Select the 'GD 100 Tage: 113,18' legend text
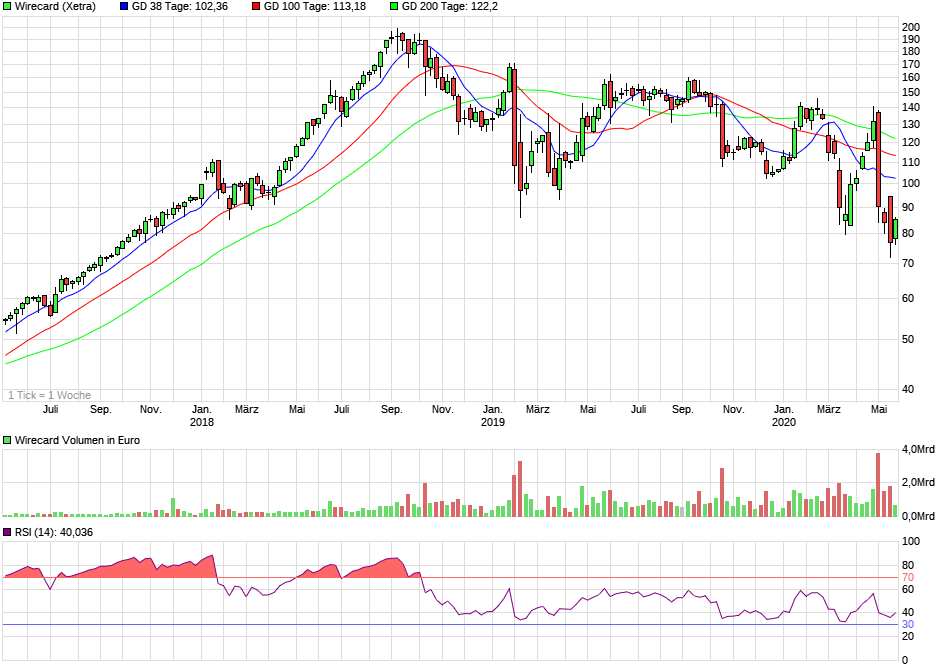940x670 pixels. click(315, 7)
